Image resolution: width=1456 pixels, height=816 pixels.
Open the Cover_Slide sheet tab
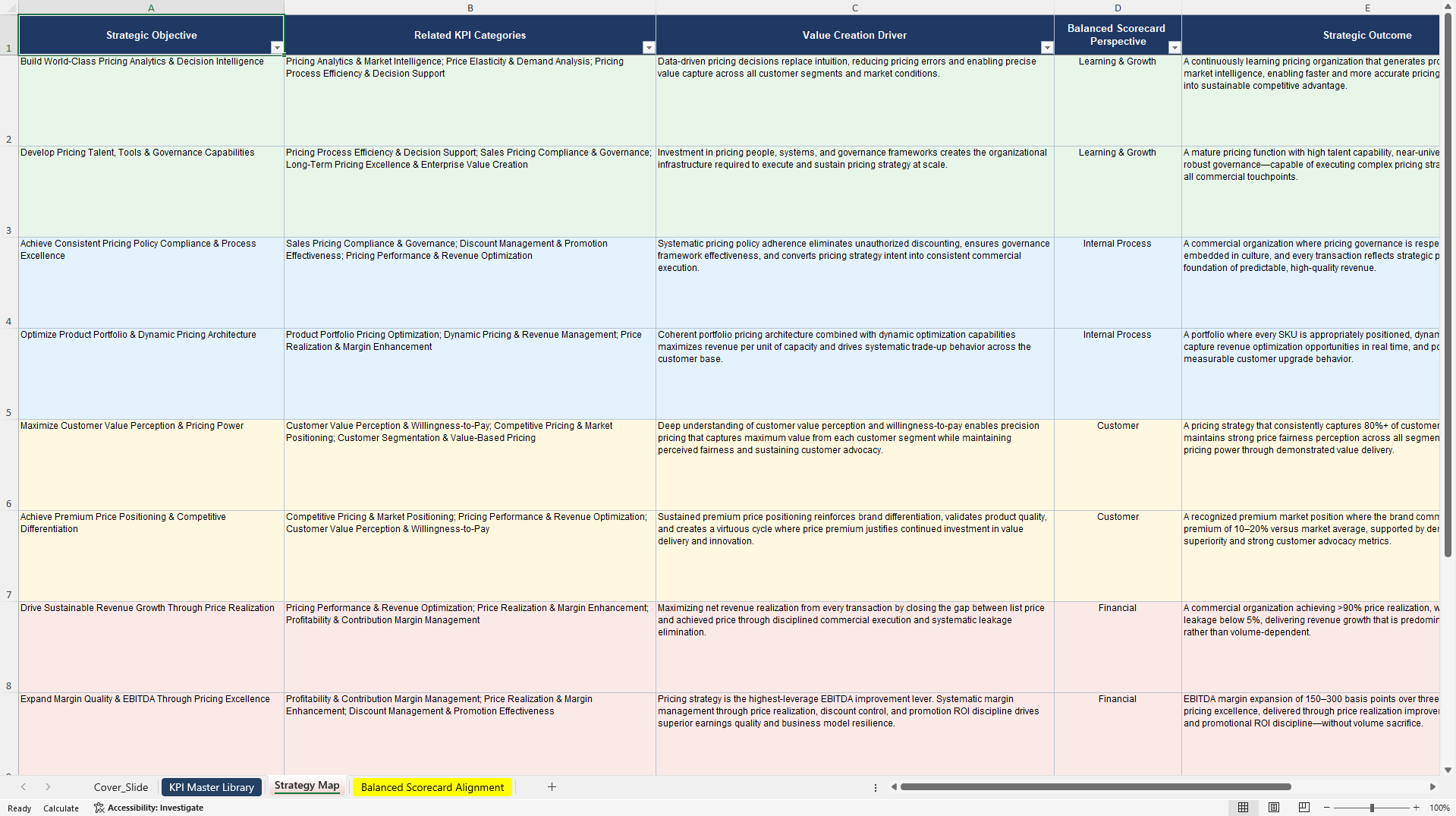[x=121, y=787]
